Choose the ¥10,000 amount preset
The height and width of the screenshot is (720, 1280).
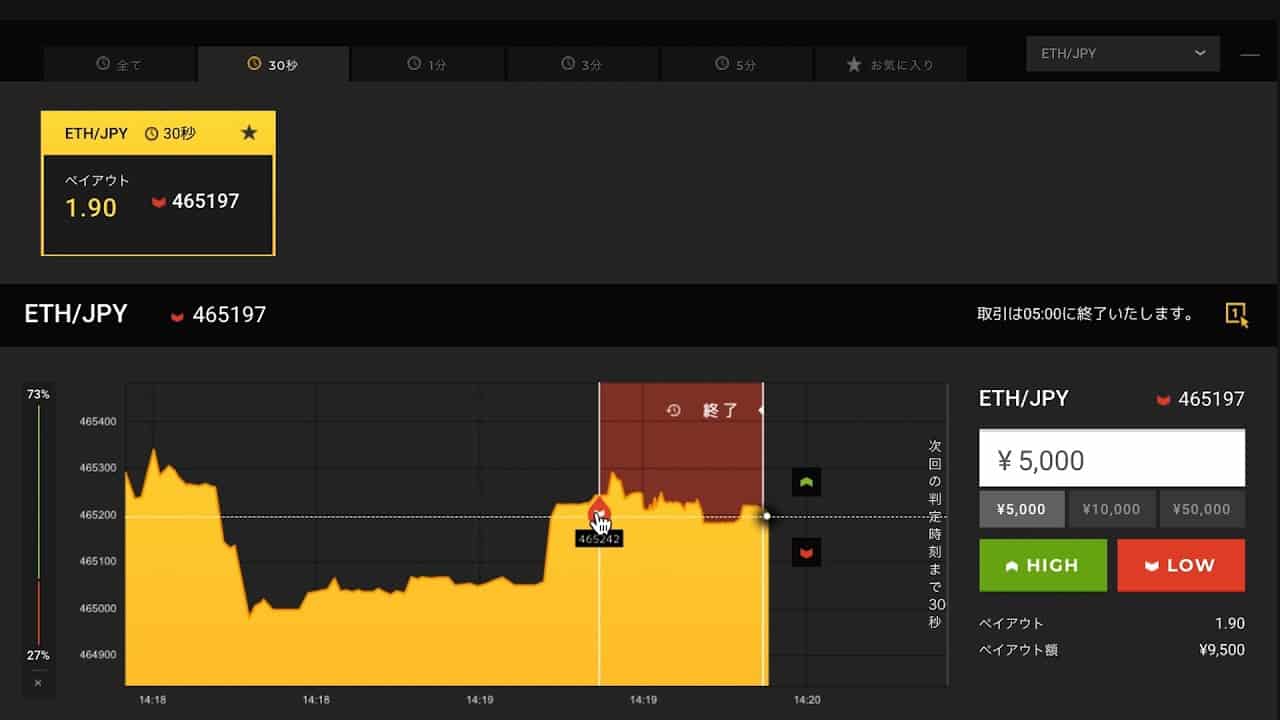[1112, 509]
